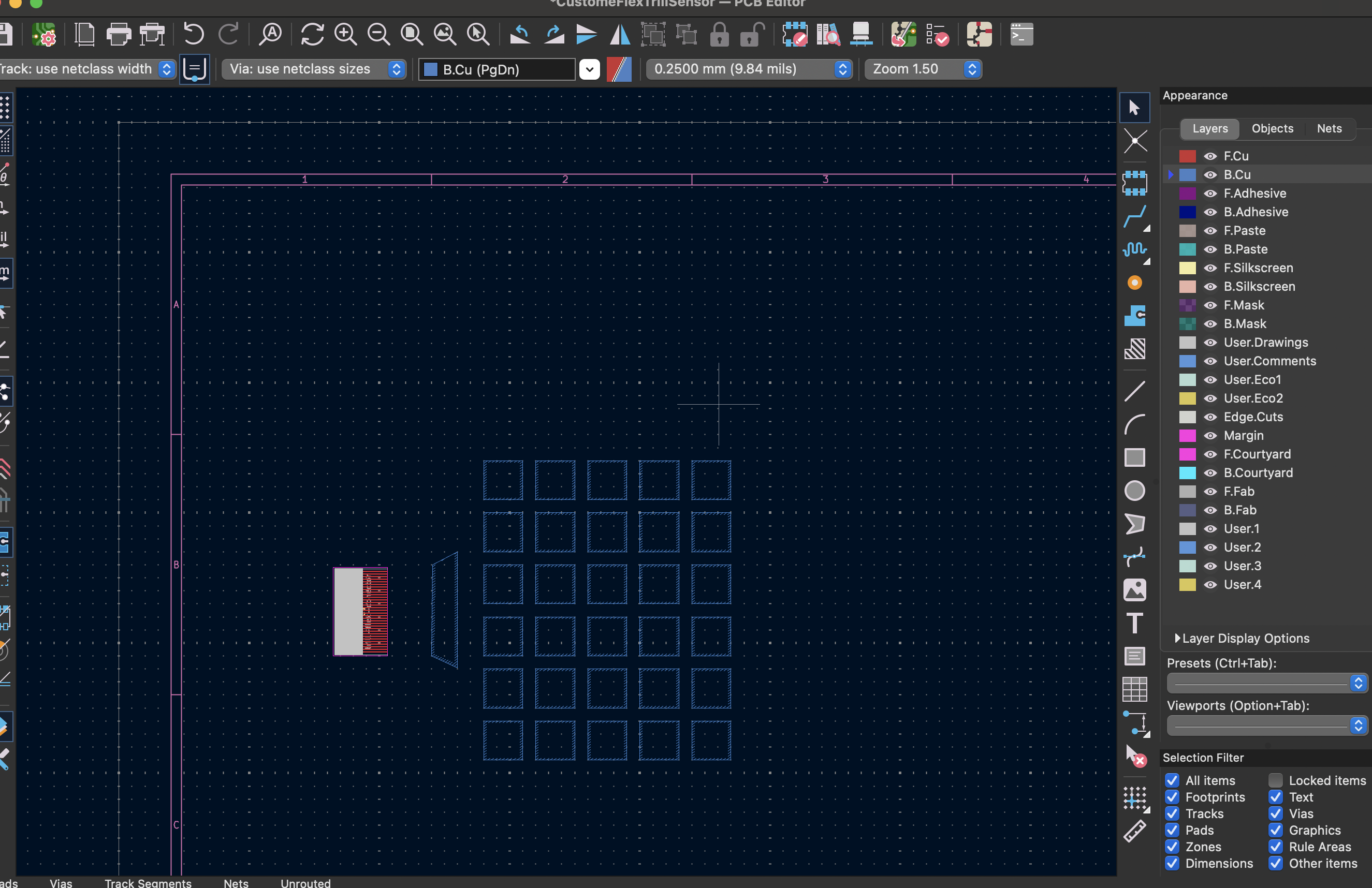
Task: Click the Undo button
Action: (x=193, y=35)
